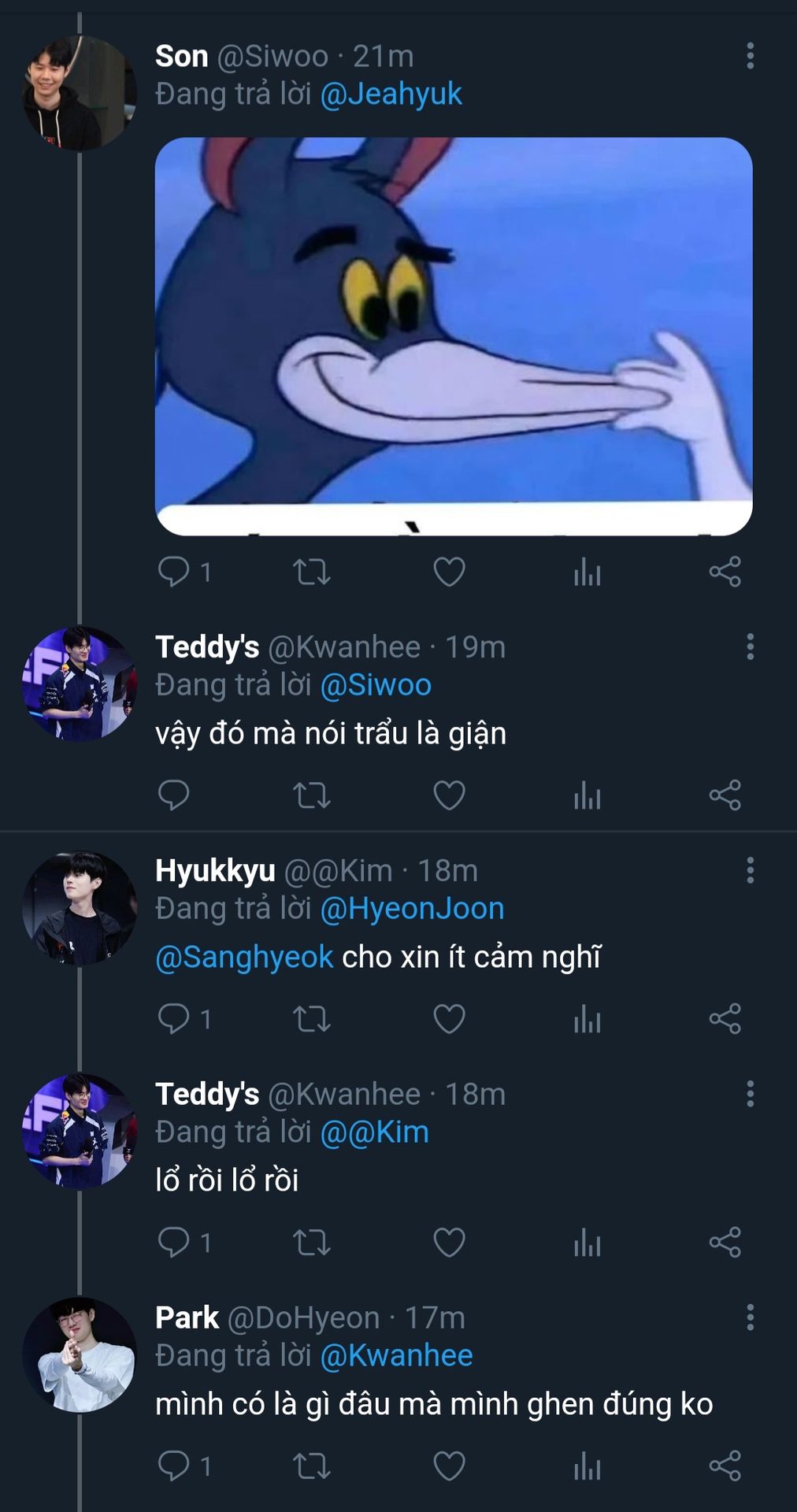The image size is (797, 1512).
Task: Open Park's profile picture
Action: pyautogui.click(x=79, y=1354)
